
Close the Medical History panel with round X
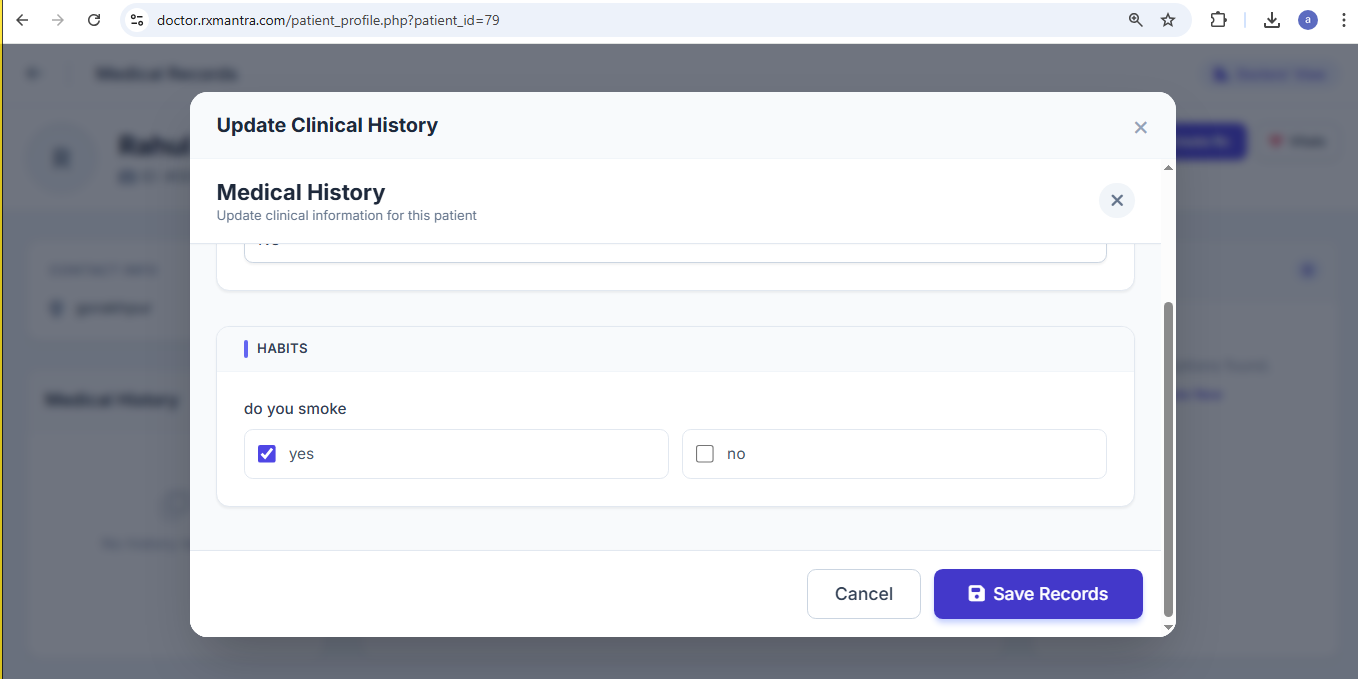click(x=1117, y=200)
